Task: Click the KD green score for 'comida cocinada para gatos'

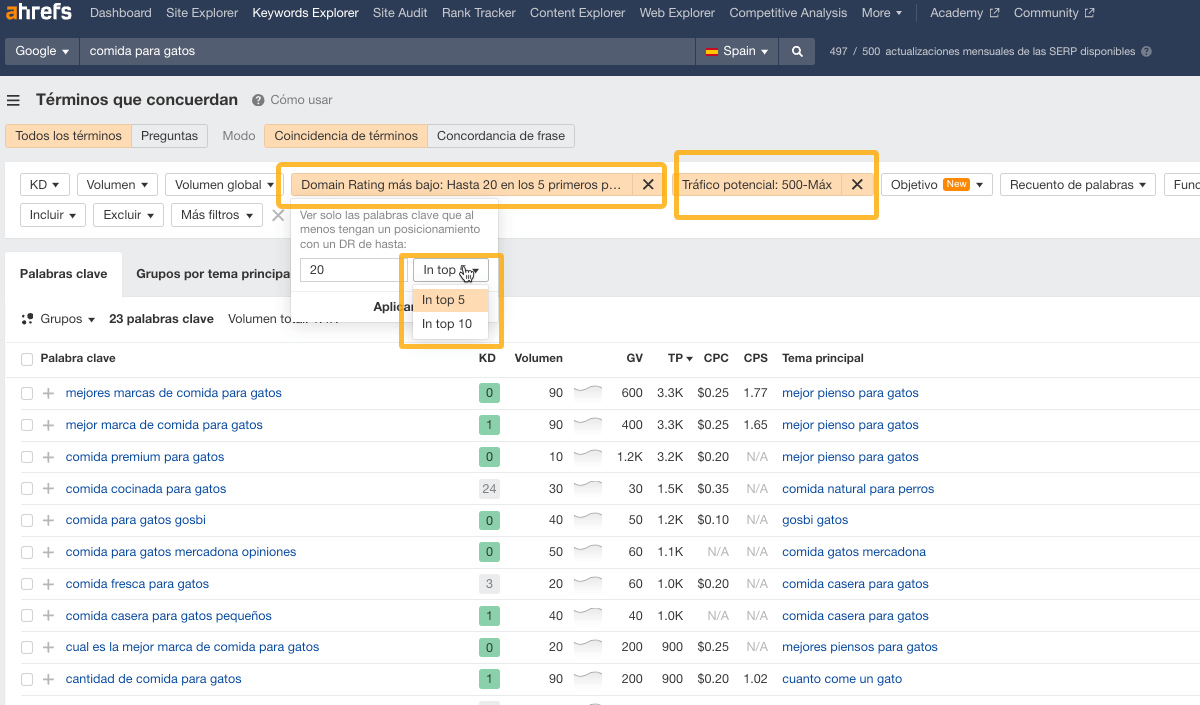Action: [x=489, y=488]
